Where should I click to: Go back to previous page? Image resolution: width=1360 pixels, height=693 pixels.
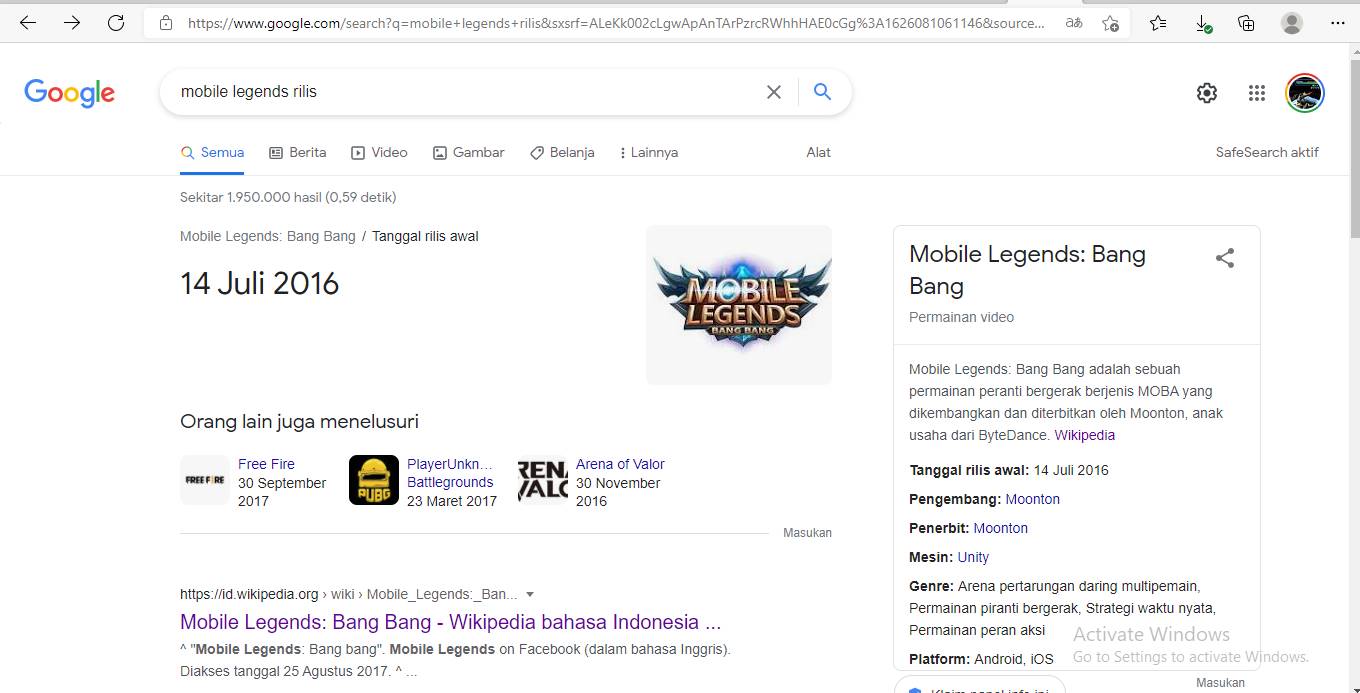pos(28,22)
